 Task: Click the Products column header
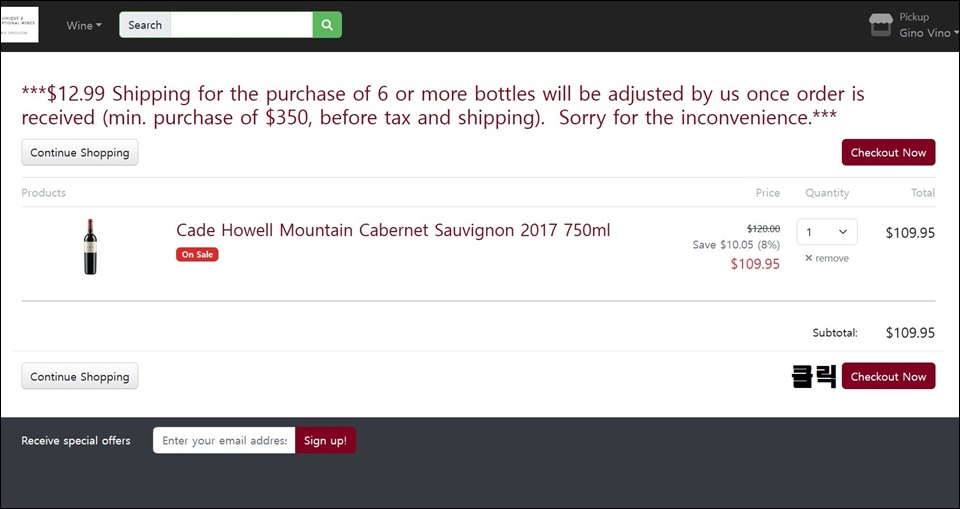(43, 193)
